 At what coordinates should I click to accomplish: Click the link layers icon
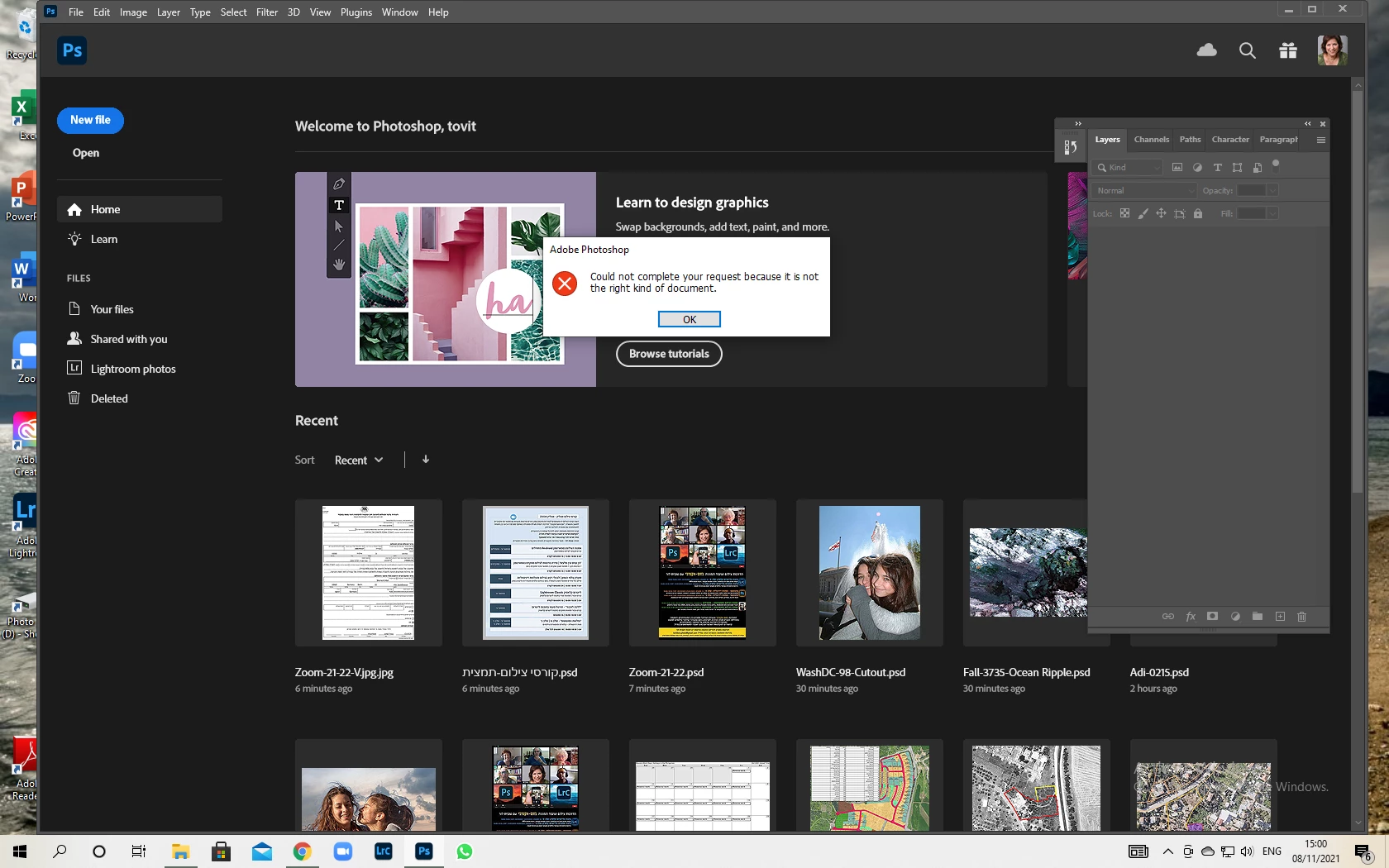1168,617
